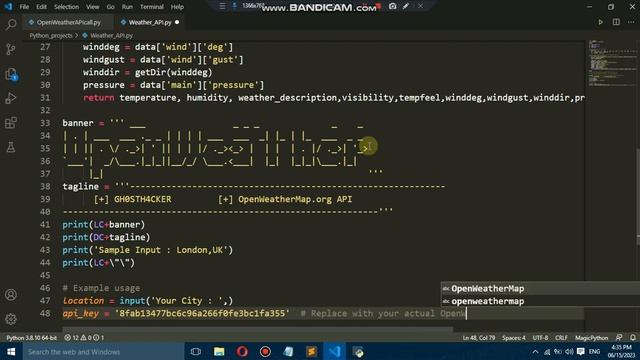Open the volume control in tray
This screenshot has width=640, height=360.
point(569,352)
